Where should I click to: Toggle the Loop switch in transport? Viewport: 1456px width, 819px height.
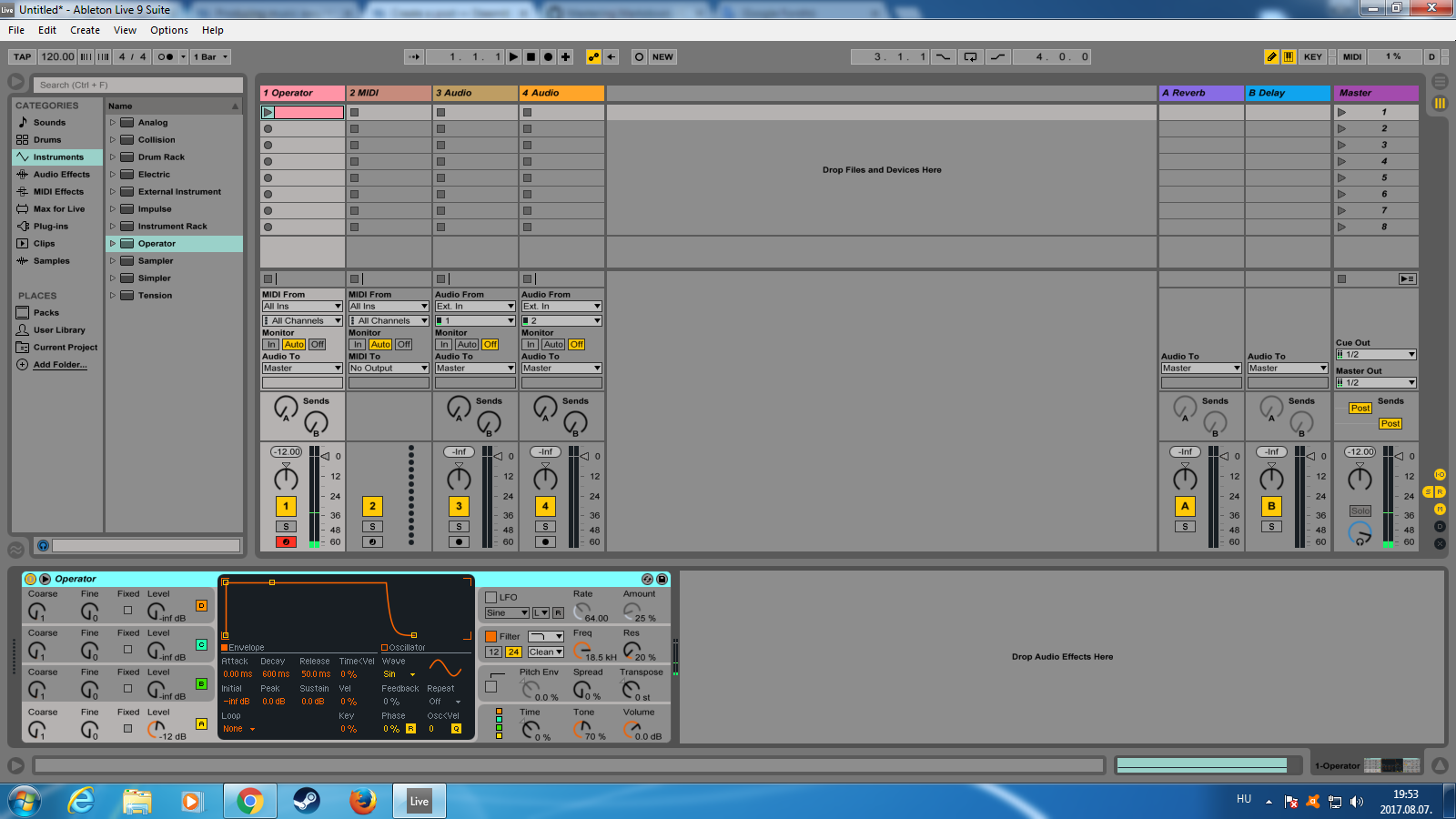click(970, 56)
